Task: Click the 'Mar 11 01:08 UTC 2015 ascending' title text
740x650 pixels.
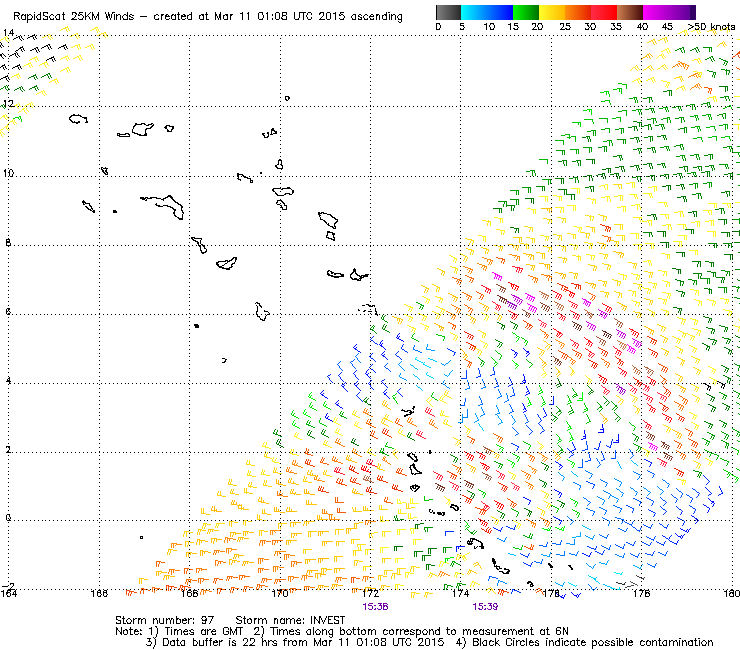Action: click(x=308, y=17)
